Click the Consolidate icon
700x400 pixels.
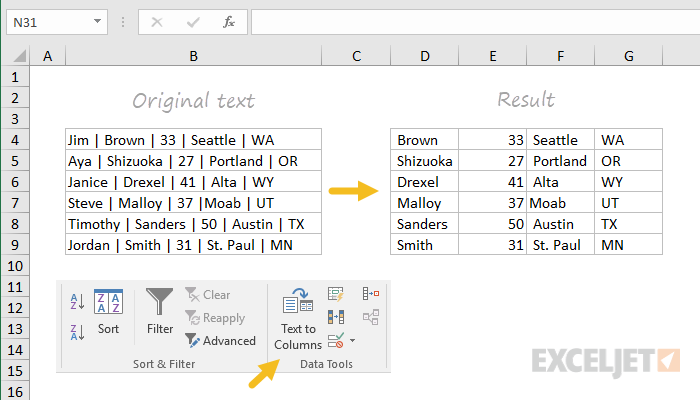click(x=371, y=294)
